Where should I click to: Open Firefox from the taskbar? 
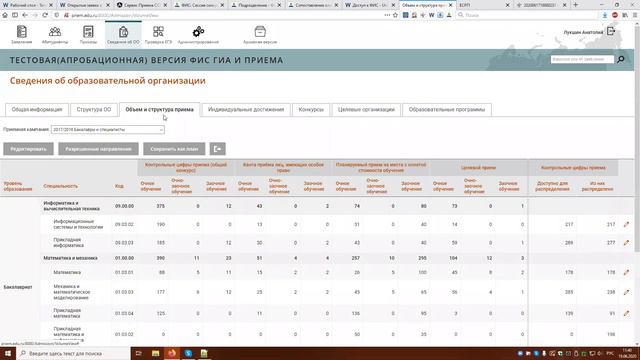coord(172,353)
